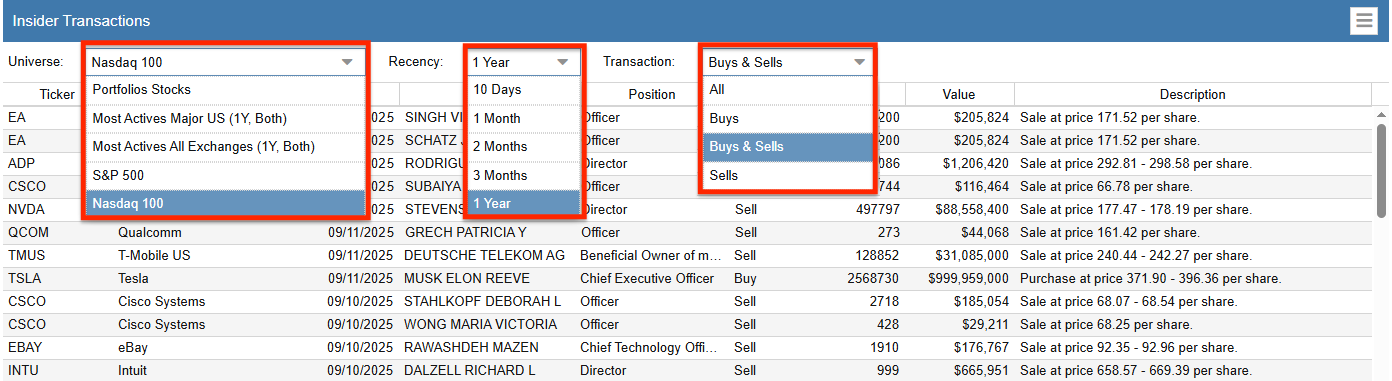
Task: Click Buy transaction cell in TSLA row
Action: click(746, 278)
